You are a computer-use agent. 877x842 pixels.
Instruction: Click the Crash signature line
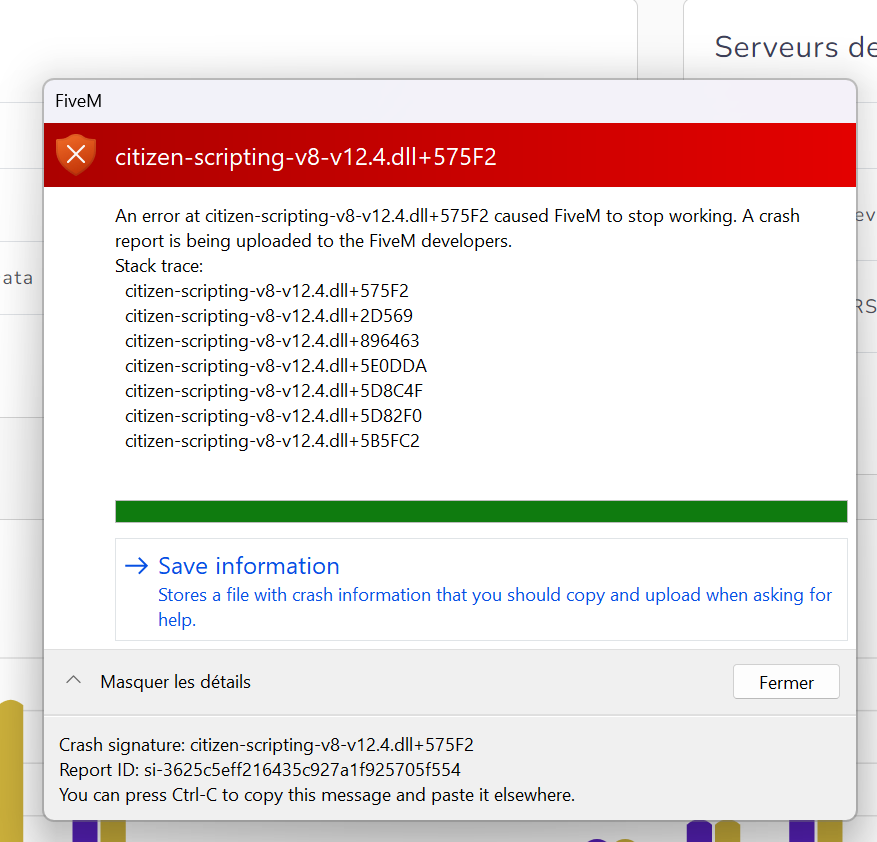(x=266, y=745)
